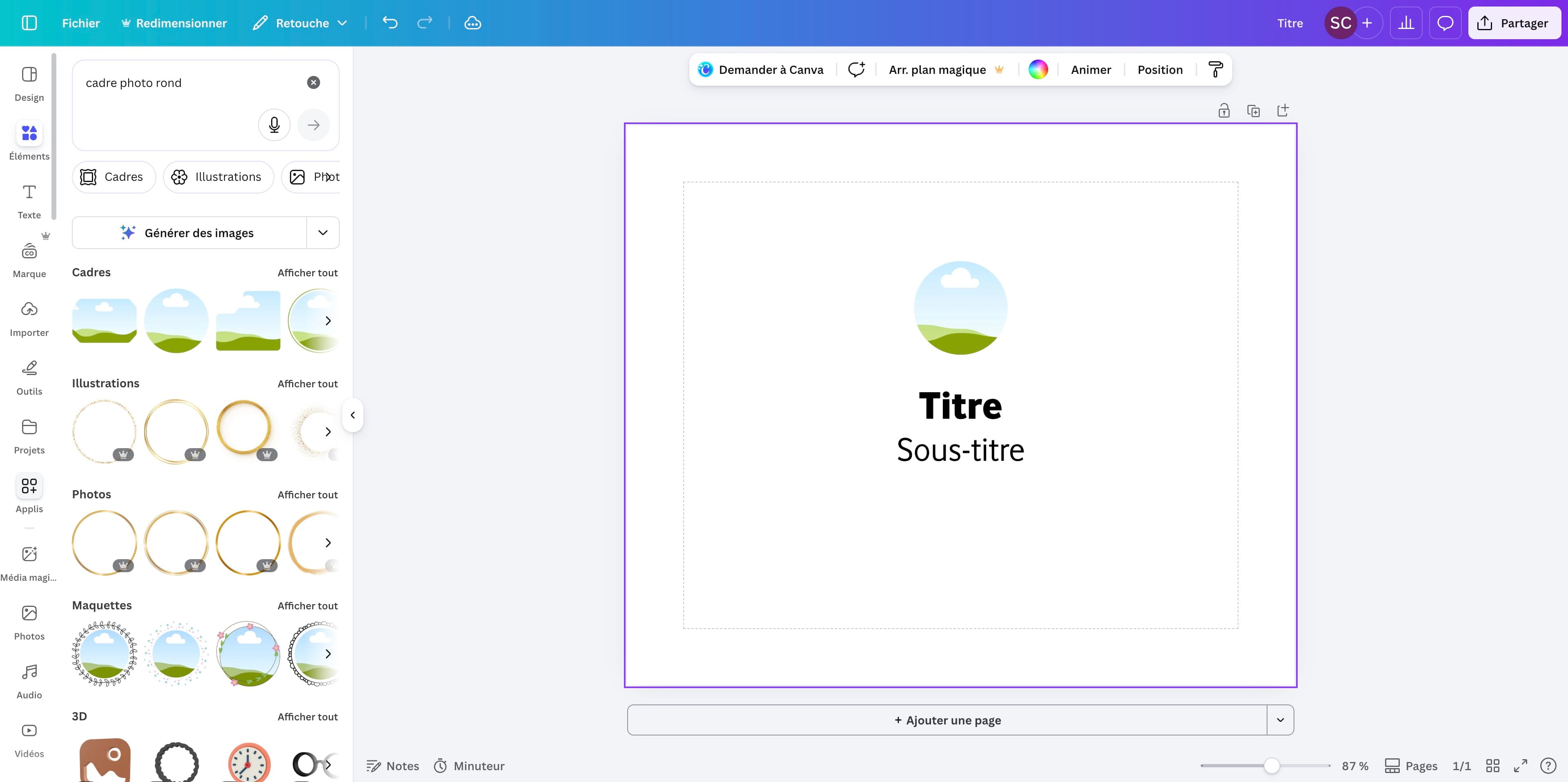The height and width of the screenshot is (782, 1568).
Task: Add collaborator with plus icon
Action: (1368, 23)
